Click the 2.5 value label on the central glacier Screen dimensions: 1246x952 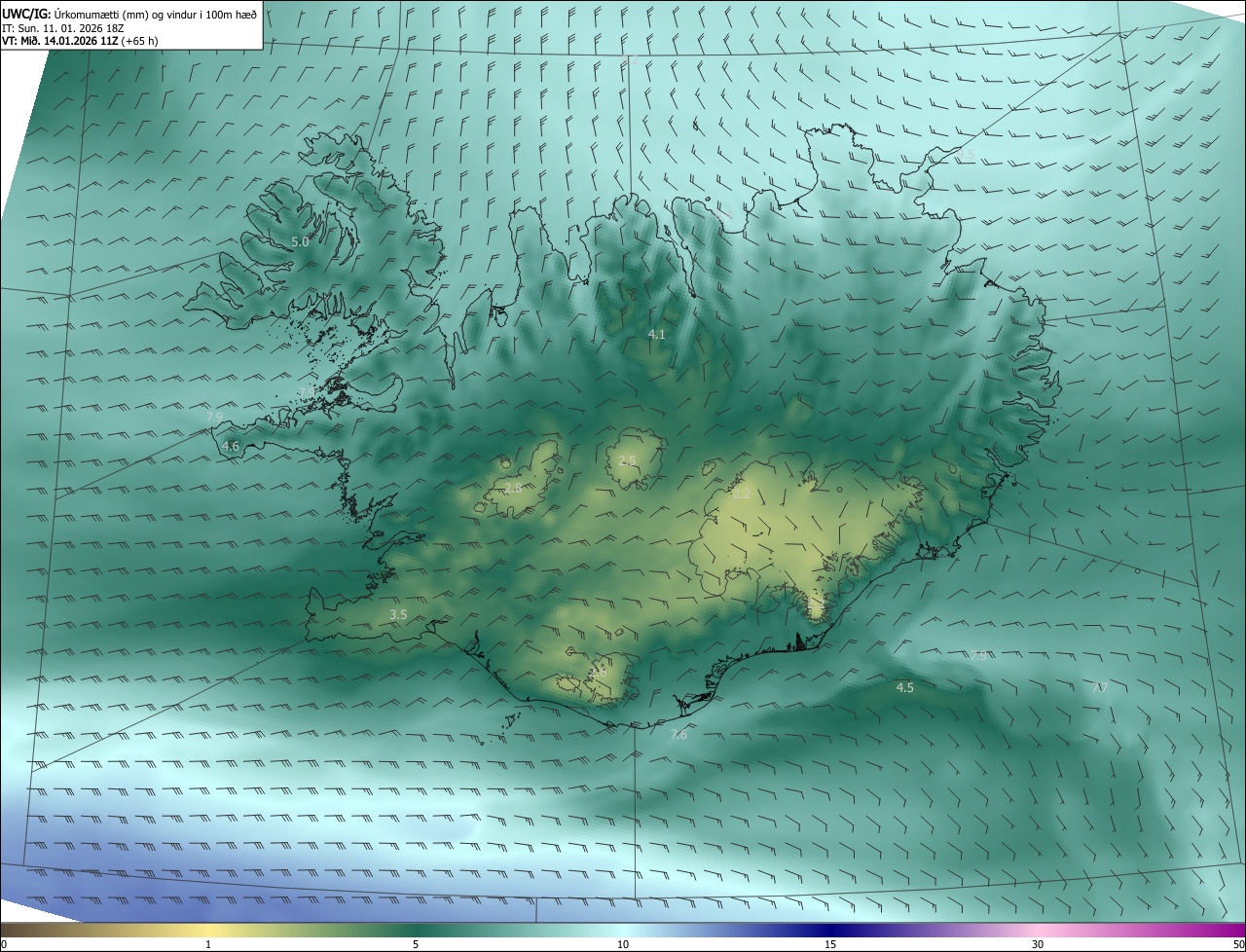pyautogui.click(x=628, y=460)
